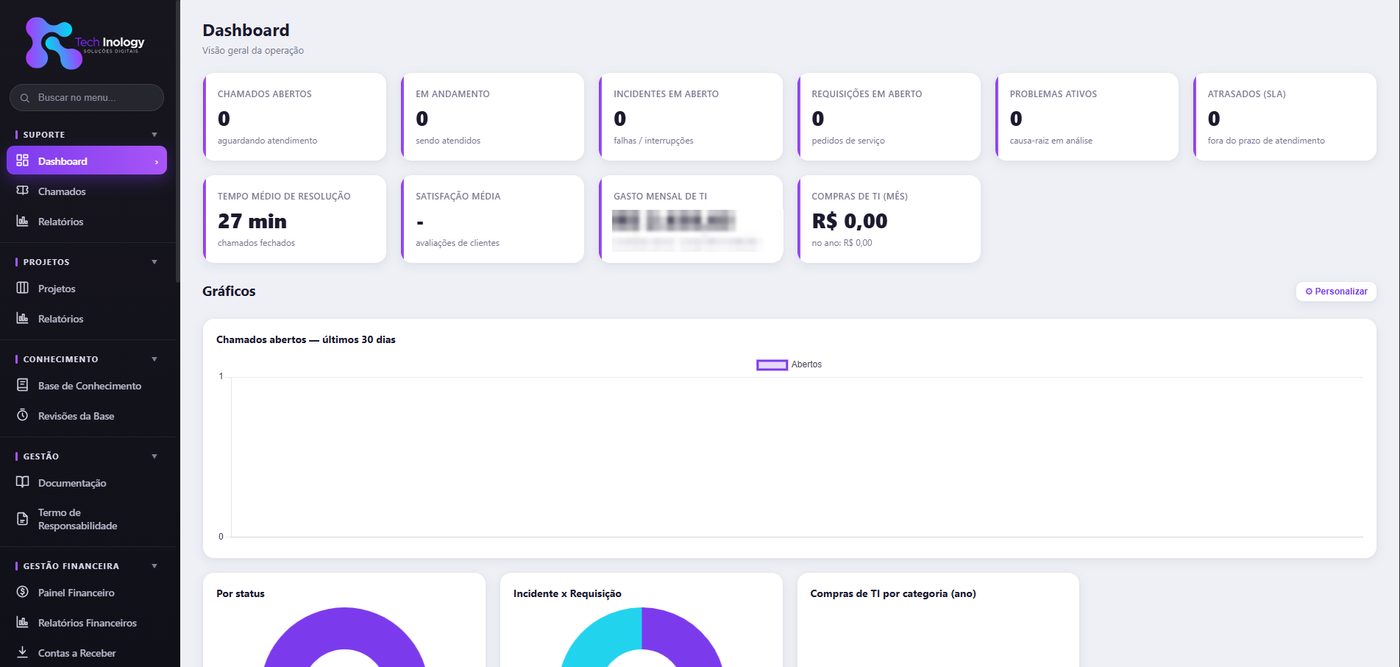The height and width of the screenshot is (667, 1400).
Task: Click the magnifier icon in menu search
Action: 25,98
